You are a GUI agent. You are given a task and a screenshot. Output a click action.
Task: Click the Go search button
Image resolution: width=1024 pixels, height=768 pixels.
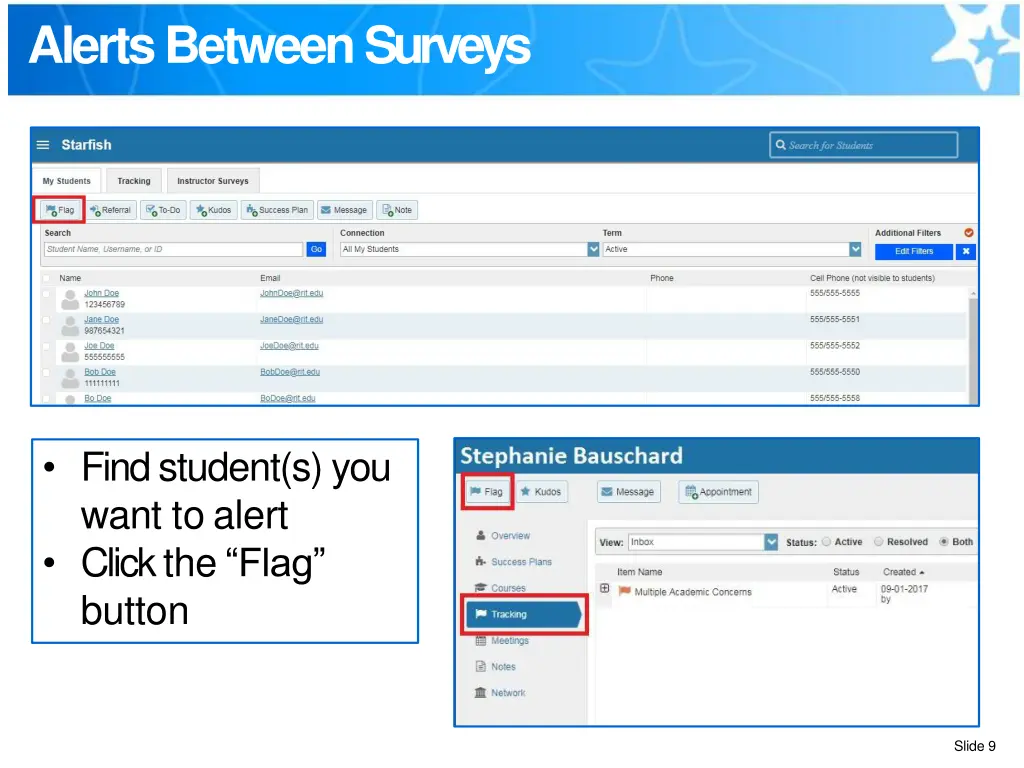click(x=316, y=249)
